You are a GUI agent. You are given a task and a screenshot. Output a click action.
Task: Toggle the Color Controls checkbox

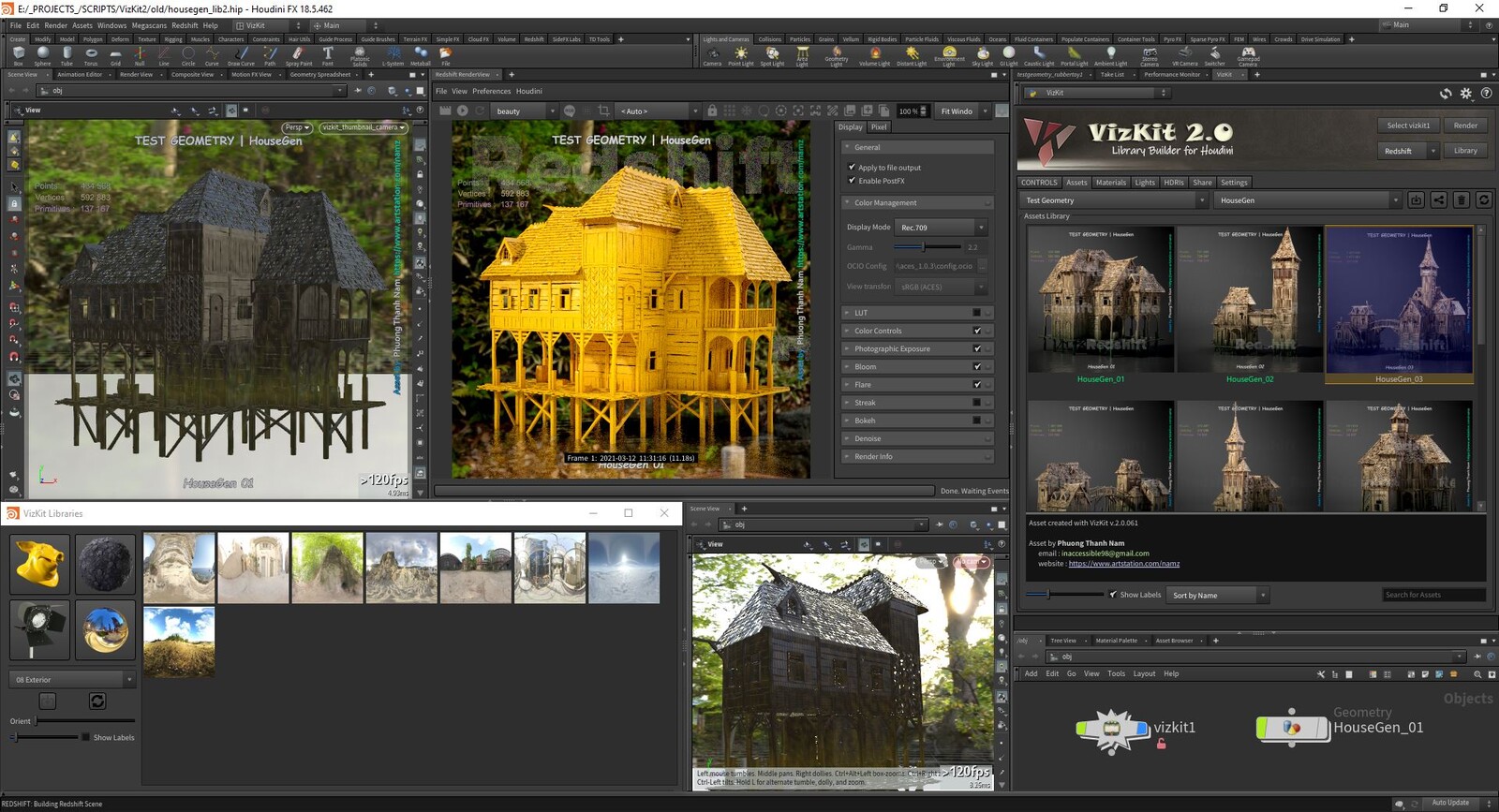(977, 331)
